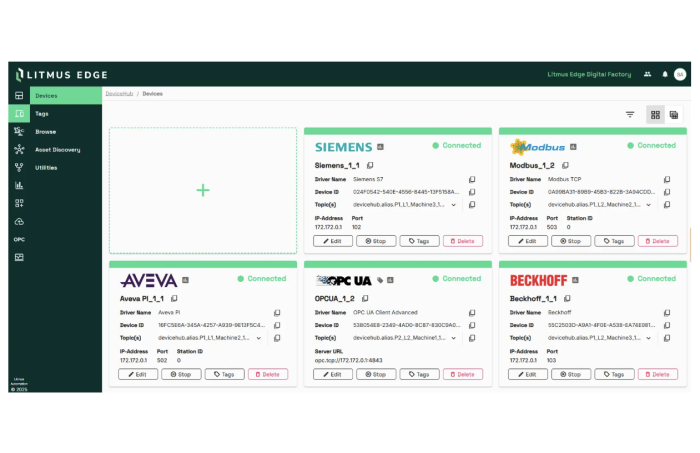Expand Topic(s) dropdown on OPCUA_1_2 card
The height and width of the screenshot is (453, 700).
454,338
